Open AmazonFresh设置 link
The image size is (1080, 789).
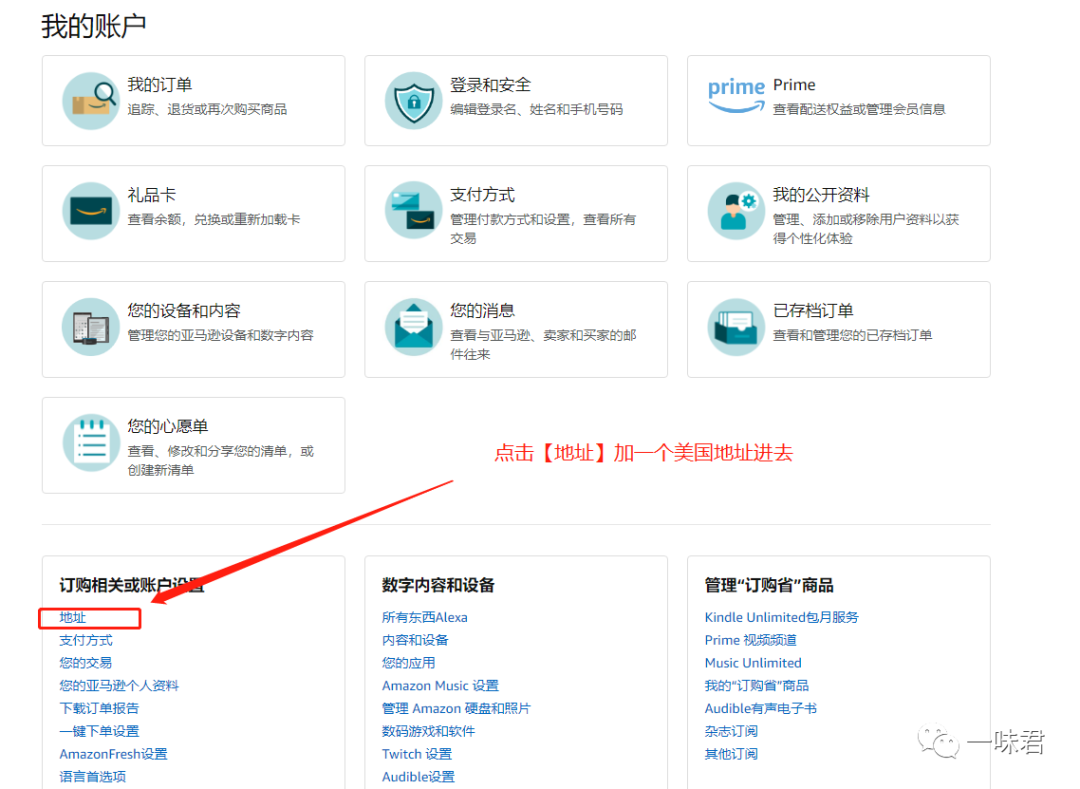pos(114,754)
